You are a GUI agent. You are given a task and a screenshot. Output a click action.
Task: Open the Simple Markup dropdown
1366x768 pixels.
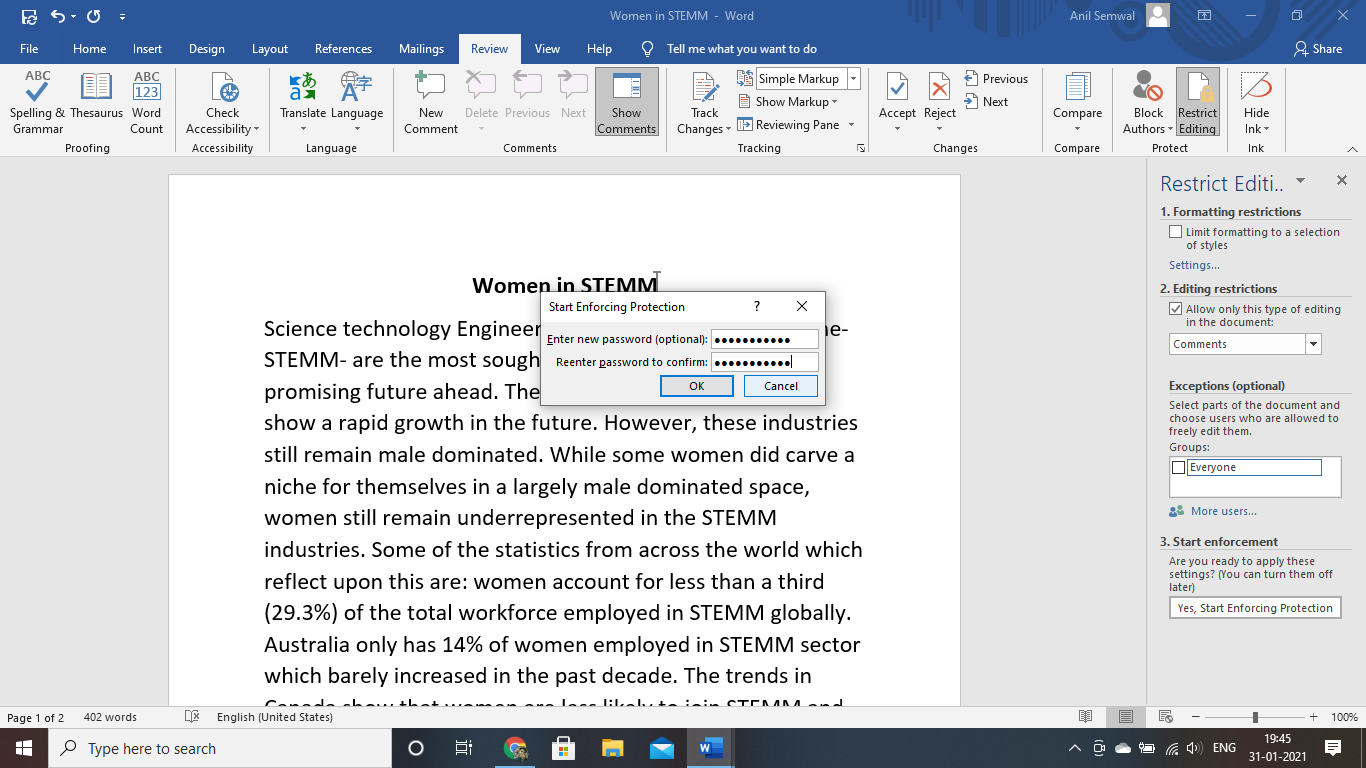(x=853, y=79)
